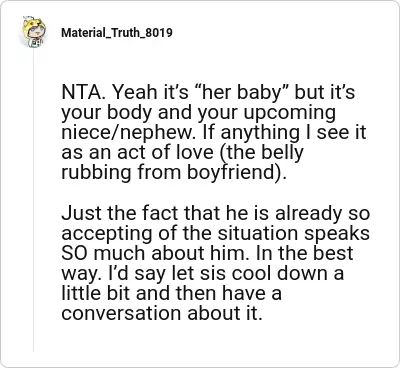The height and width of the screenshot is (368, 400).
Task: Click the line "rubbing from boyfriend)."
Action: (174, 173)
